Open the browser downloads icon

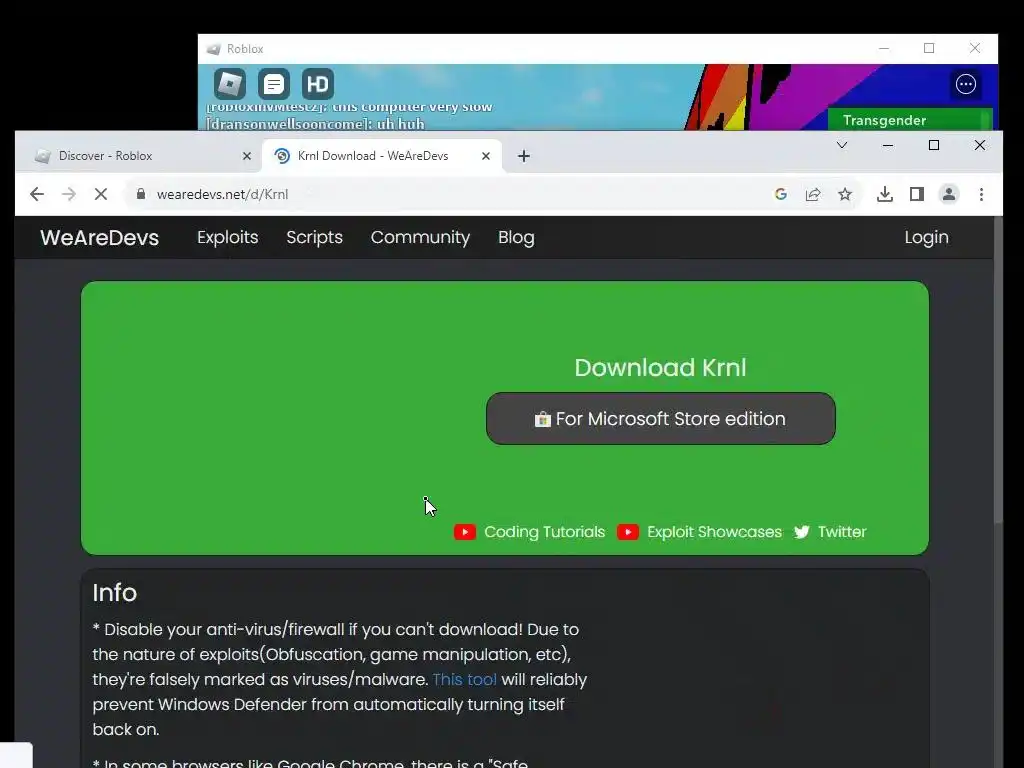(x=885, y=194)
